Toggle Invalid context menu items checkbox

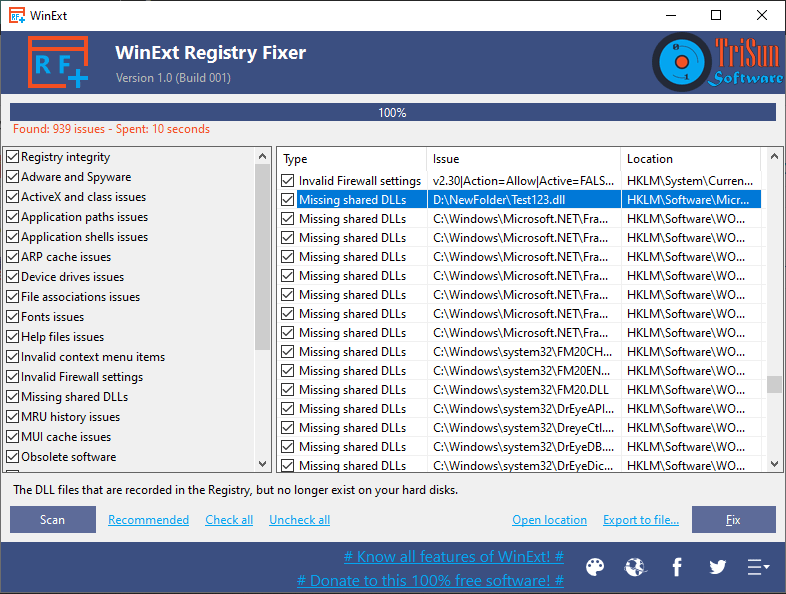(x=13, y=357)
